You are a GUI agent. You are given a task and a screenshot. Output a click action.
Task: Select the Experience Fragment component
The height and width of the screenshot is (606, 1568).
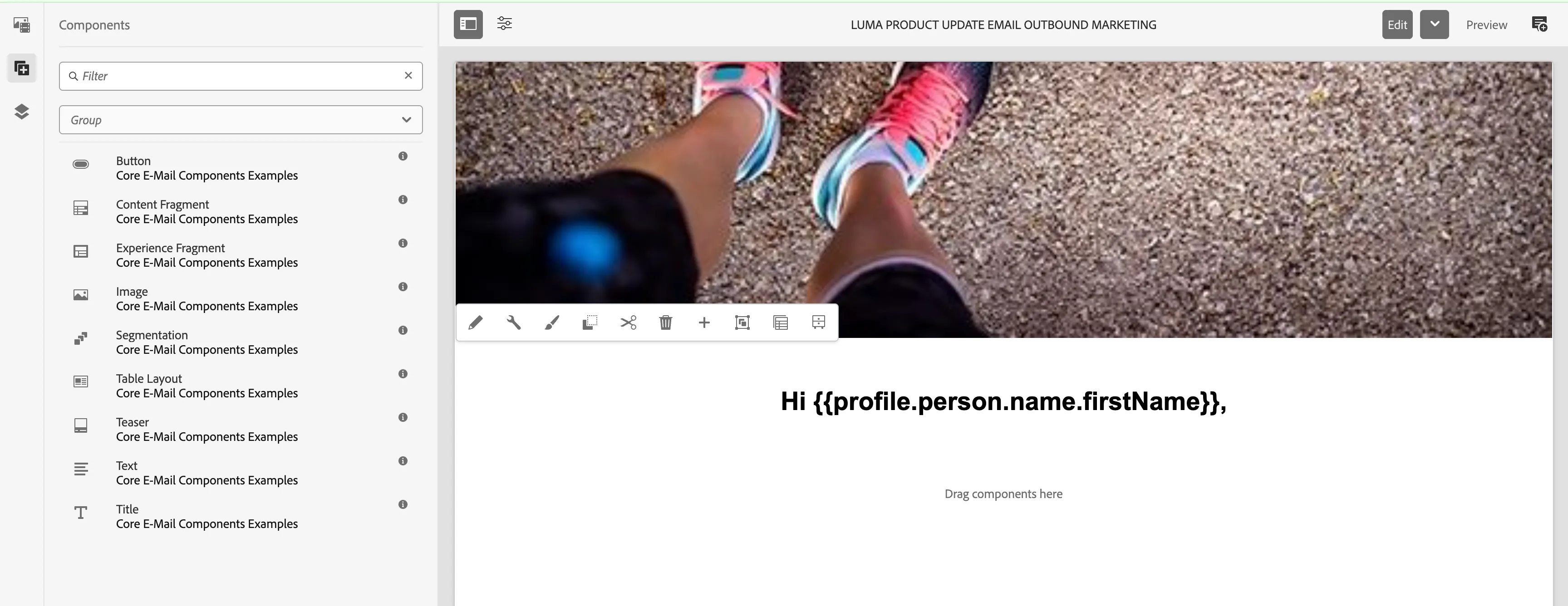tap(241, 255)
